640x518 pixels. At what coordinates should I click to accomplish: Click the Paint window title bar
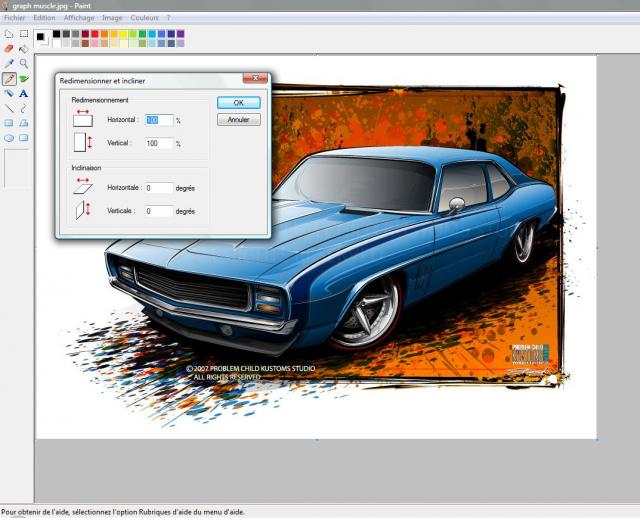coord(320,6)
